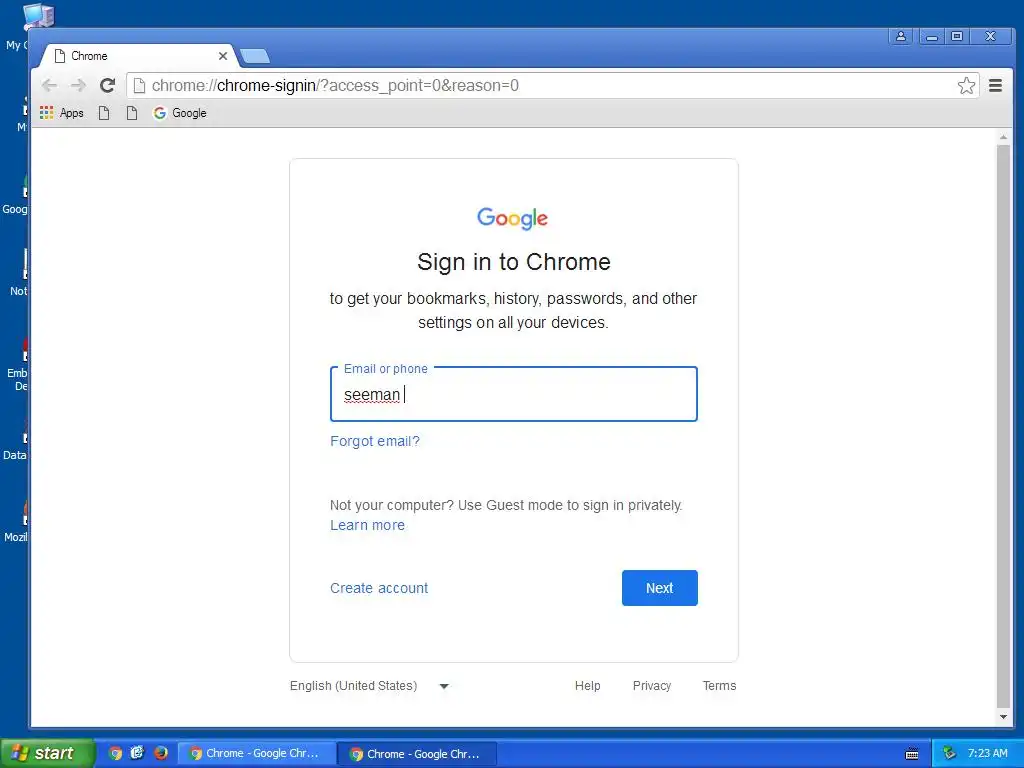Viewport: 1024px width, 768px height.
Task: Click the scrollbar down arrow
Action: (1004, 716)
